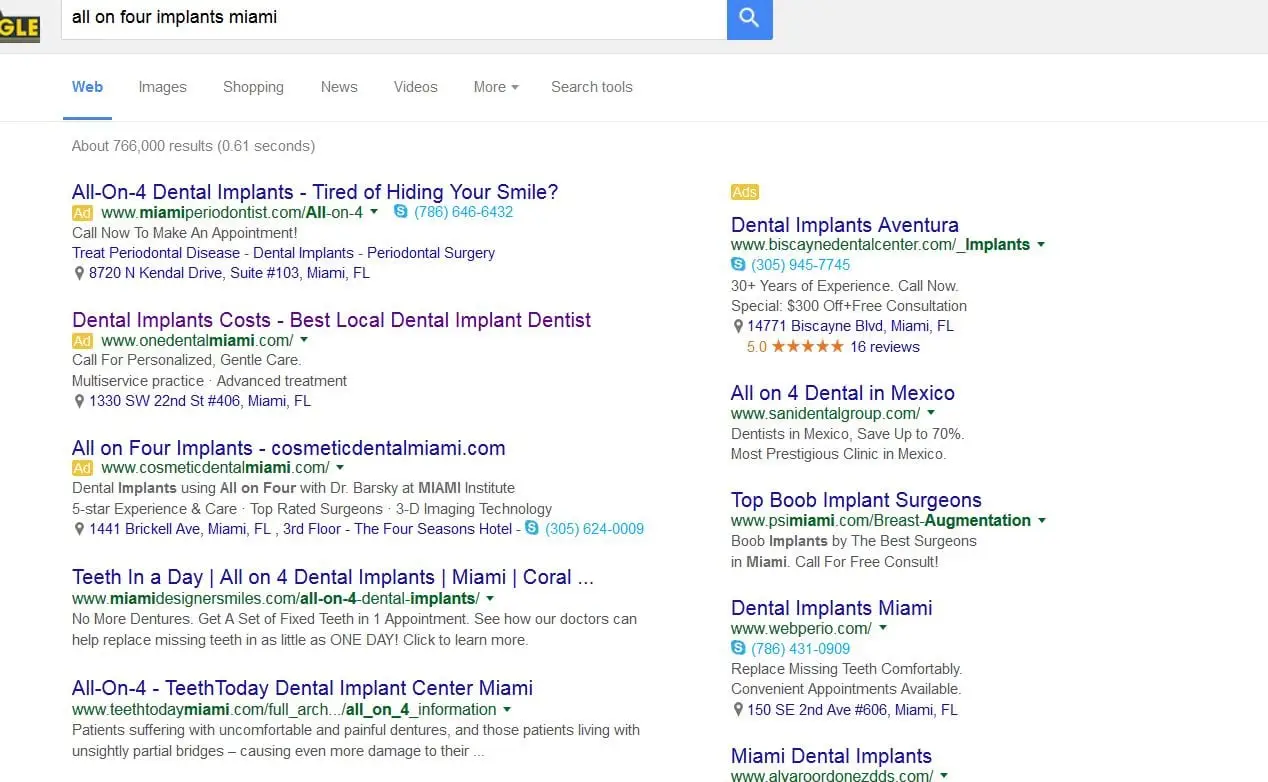Click map pin beside 150 SE 2nd Ave
This screenshot has height=782, width=1268.
click(x=738, y=710)
